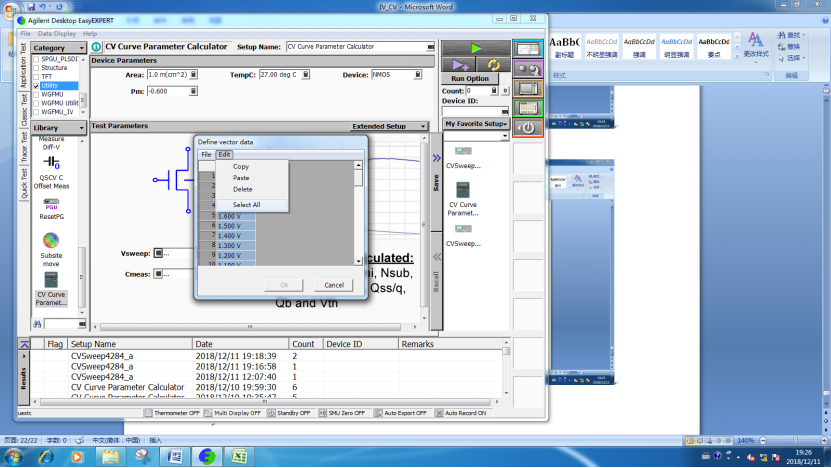
Task: Open the Device NMOS selector
Action: (418, 75)
